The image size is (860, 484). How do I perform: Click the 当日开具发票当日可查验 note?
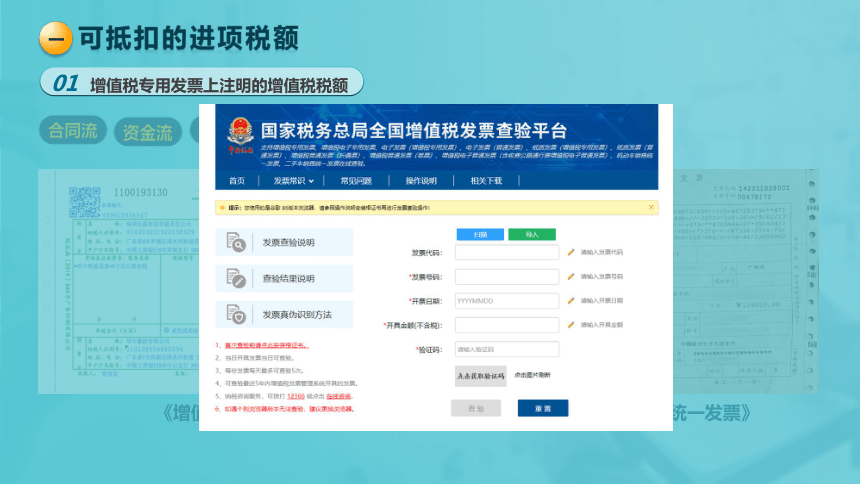259,358
